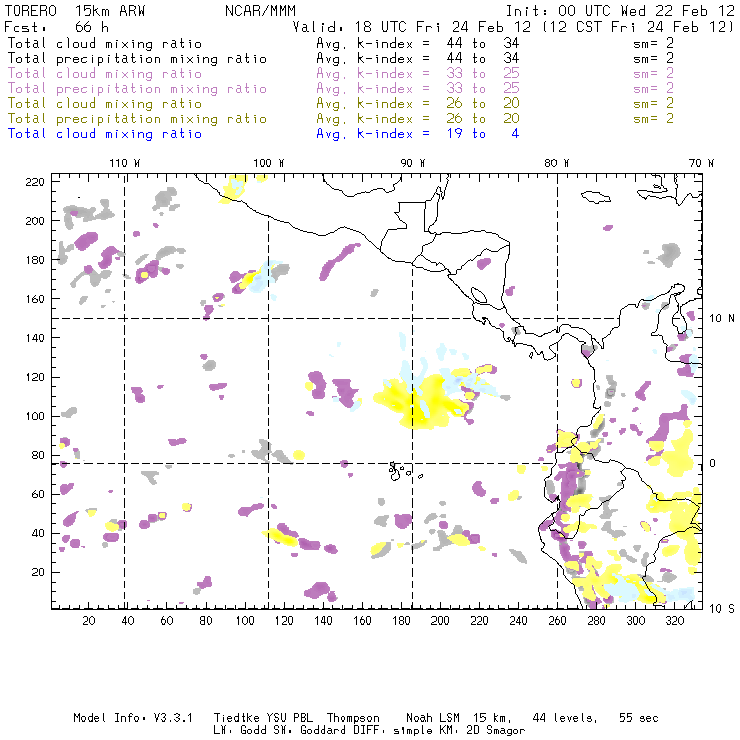Click the 'sm= 2' label in the top black row
740x740 pixels.
coord(653,44)
